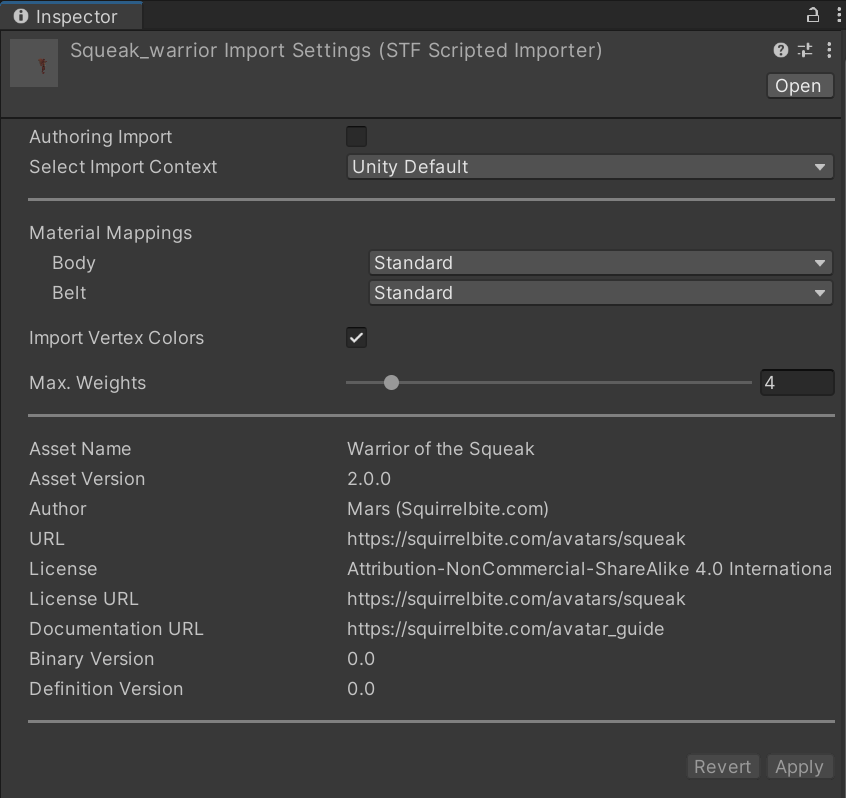Click the Inspector lock icon
This screenshot has height=798, width=846.
point(813,15)
